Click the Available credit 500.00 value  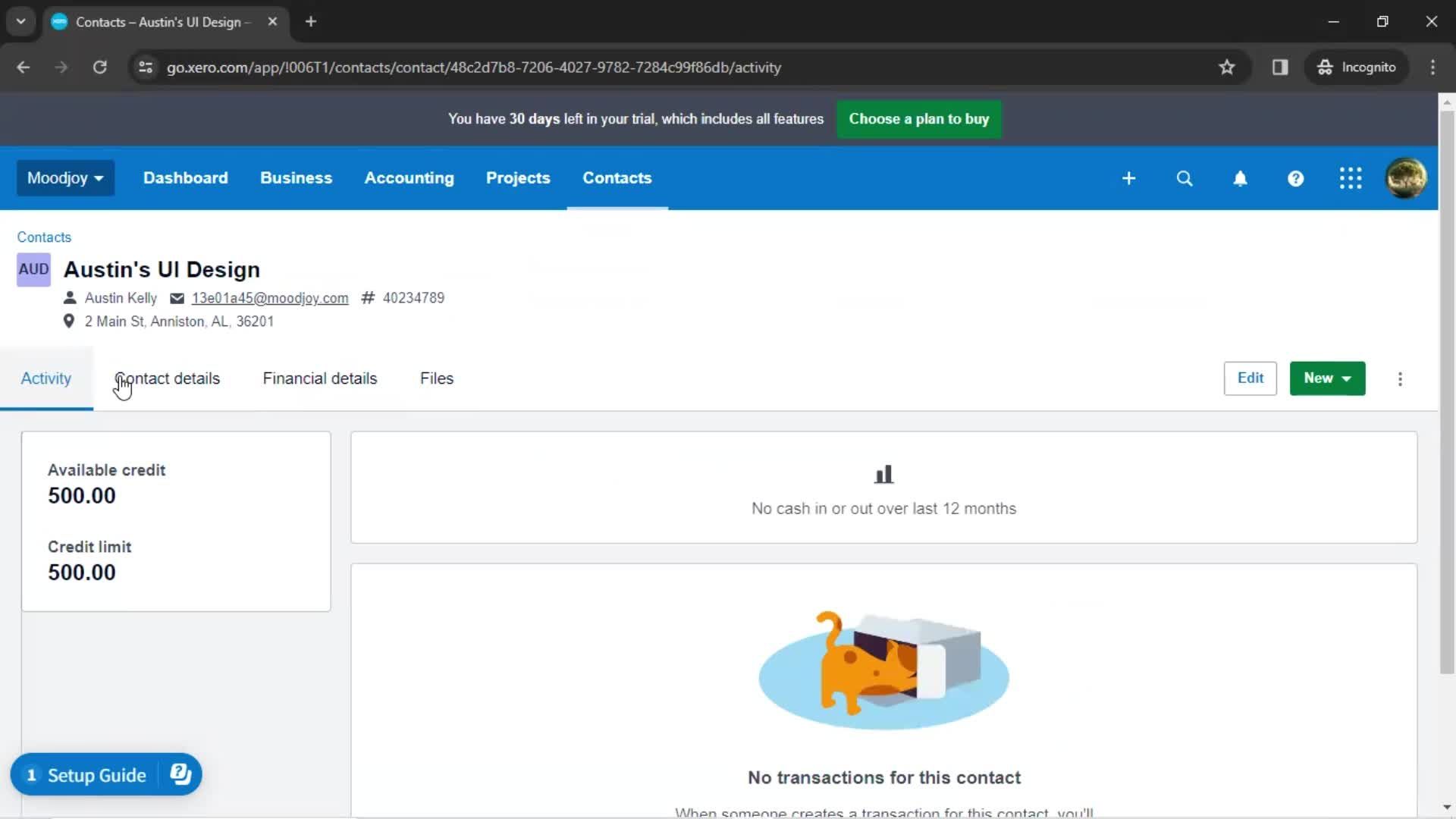click(x=82, y=496)
